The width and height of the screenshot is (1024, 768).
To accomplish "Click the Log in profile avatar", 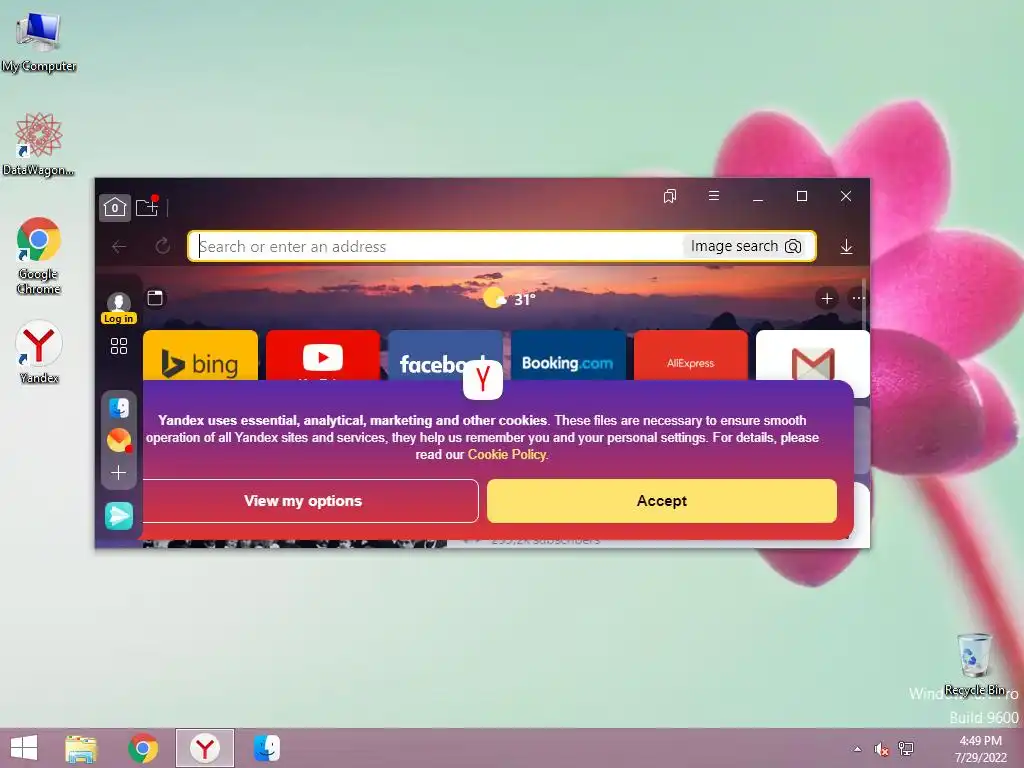I will click(119, 308).
